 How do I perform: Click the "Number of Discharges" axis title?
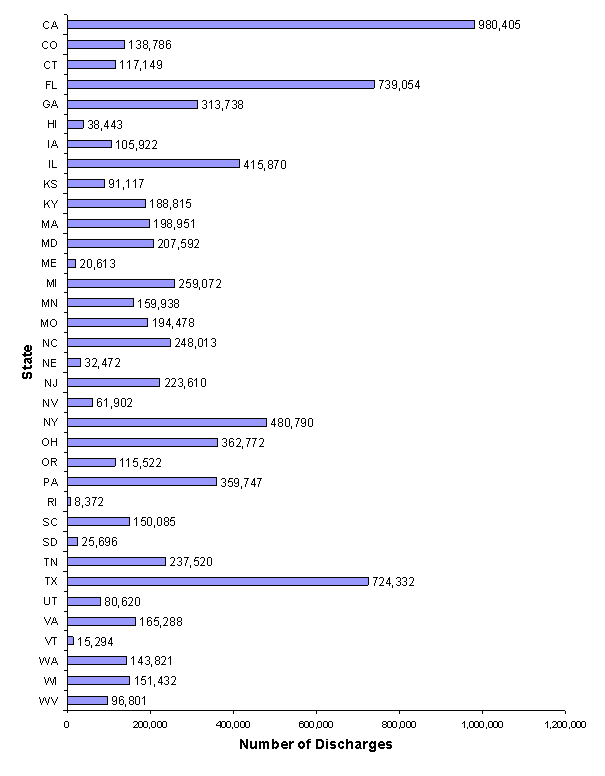(315, 744)
